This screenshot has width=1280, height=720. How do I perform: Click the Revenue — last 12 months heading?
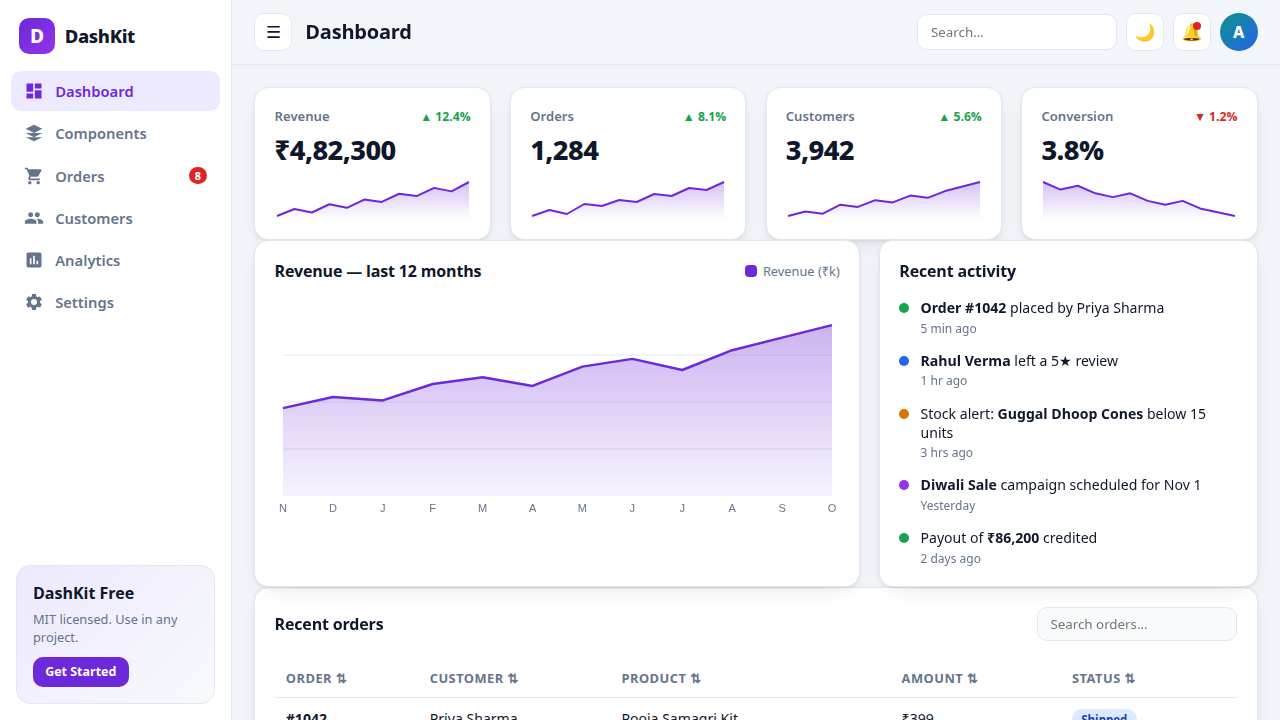(378, 271)
